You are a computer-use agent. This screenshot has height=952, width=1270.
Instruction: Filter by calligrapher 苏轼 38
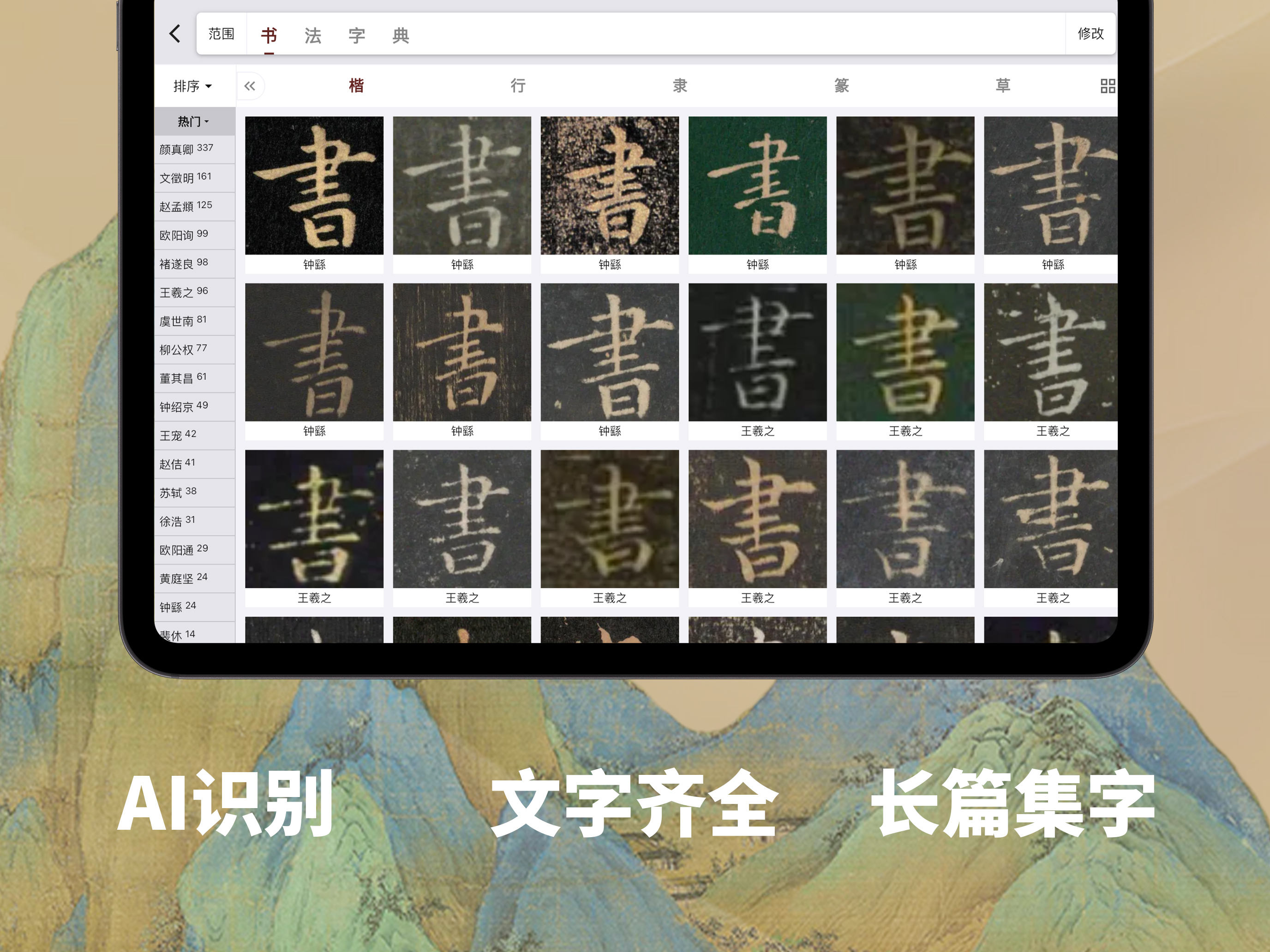(x=195, y=493)
